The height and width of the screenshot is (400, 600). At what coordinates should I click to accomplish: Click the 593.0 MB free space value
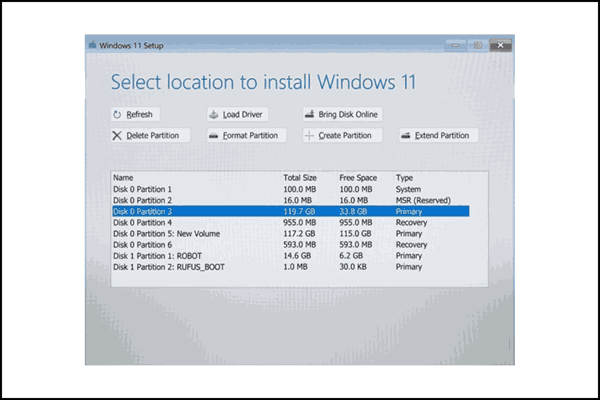(356, 245)
